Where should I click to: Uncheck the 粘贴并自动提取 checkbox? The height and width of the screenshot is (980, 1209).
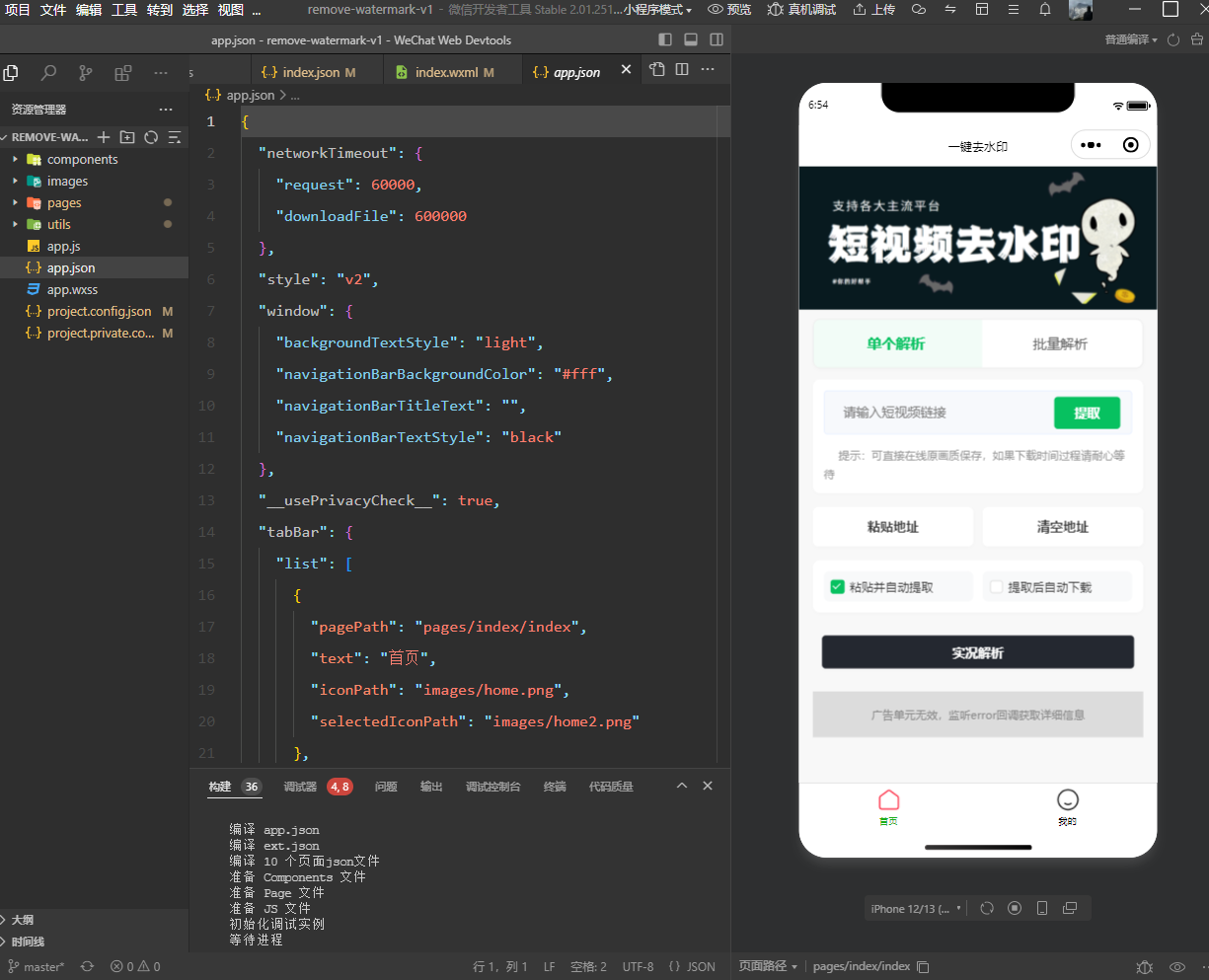pos(837,587)
